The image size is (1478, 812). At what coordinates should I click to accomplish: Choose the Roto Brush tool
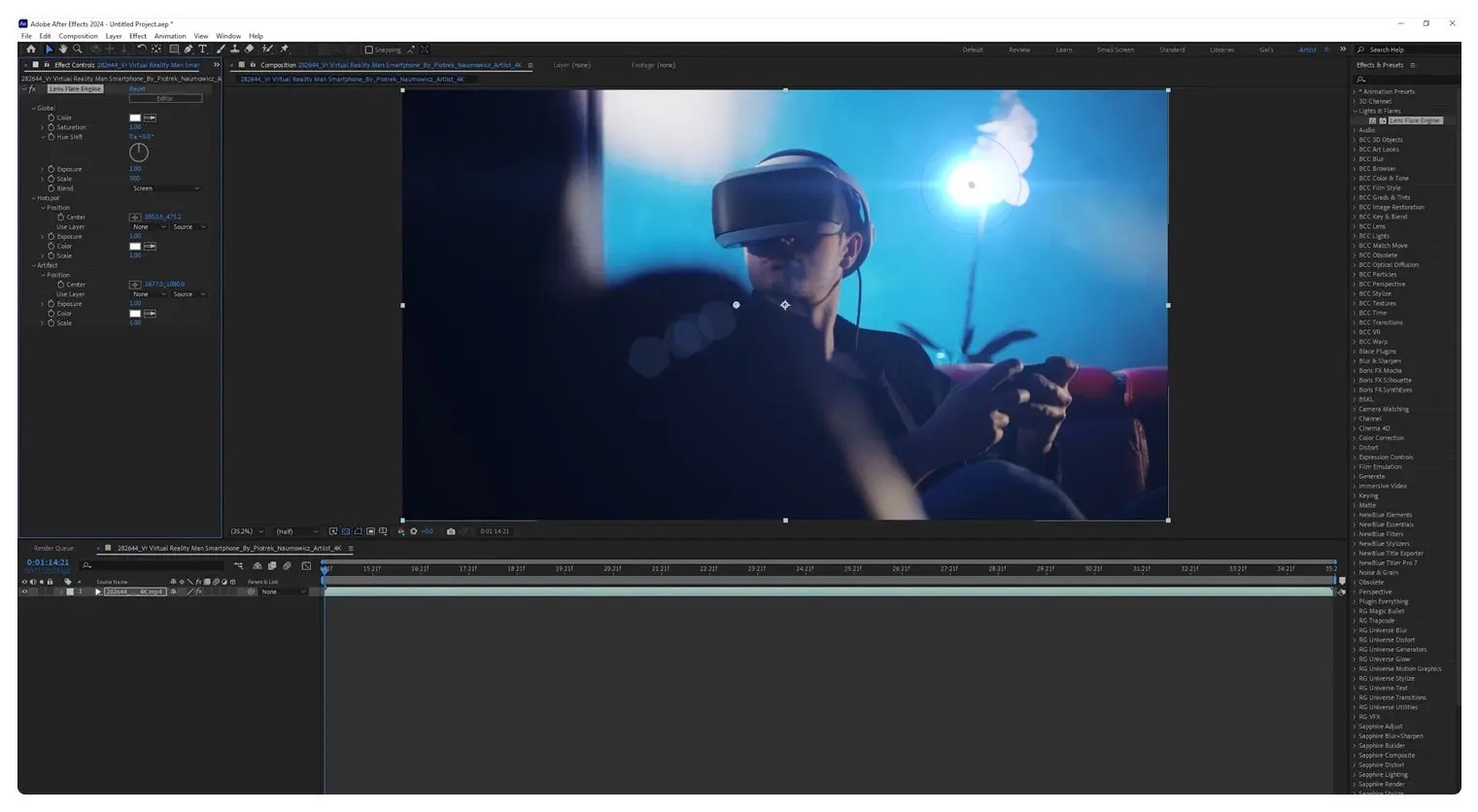[x=268, y=49]
